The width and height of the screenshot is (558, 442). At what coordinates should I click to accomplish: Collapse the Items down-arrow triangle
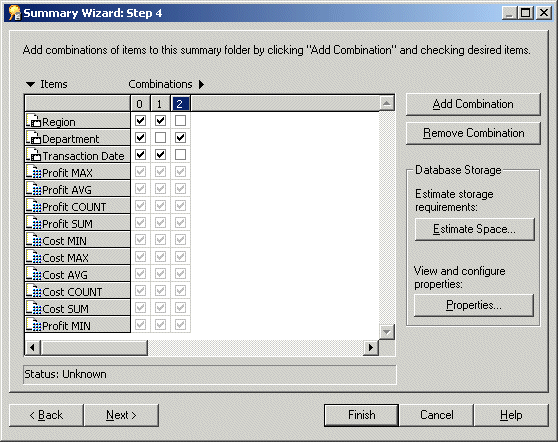(x=31, y=84)
